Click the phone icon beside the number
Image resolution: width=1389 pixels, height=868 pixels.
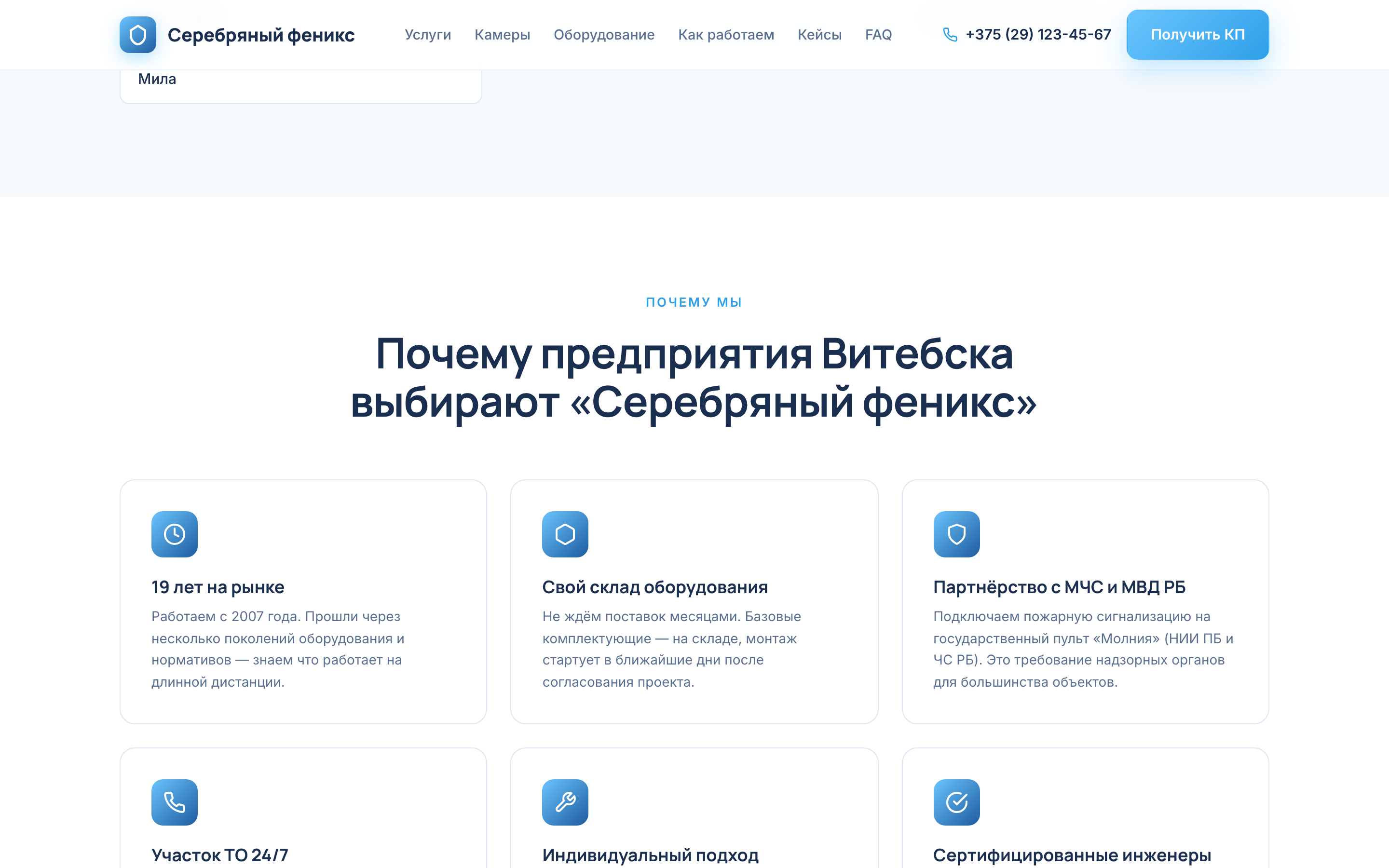[x=950, y=34]
